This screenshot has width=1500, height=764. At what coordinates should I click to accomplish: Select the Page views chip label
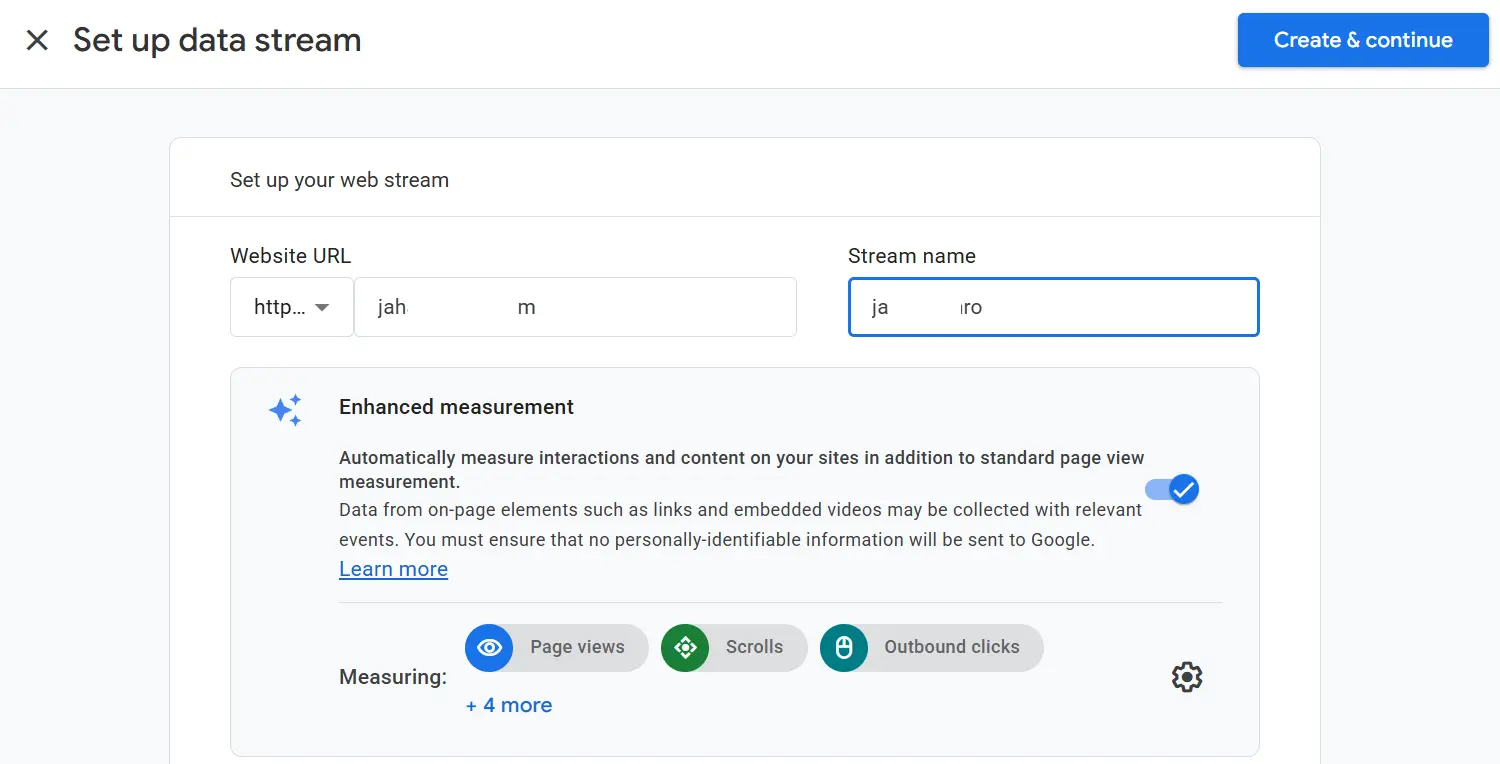pos(577,647)
